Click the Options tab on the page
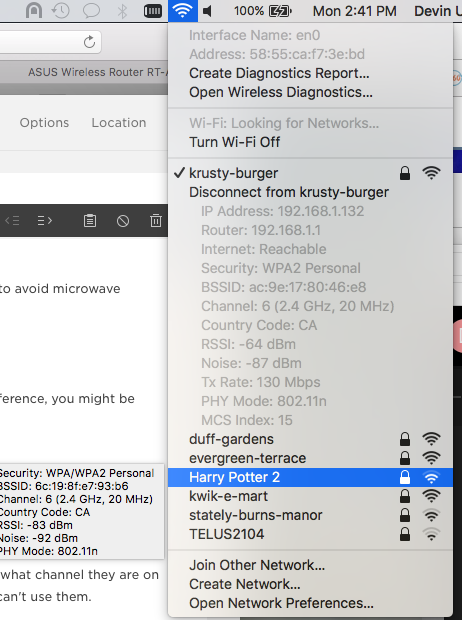Viewport: 462px width, 620px height. 44,123
